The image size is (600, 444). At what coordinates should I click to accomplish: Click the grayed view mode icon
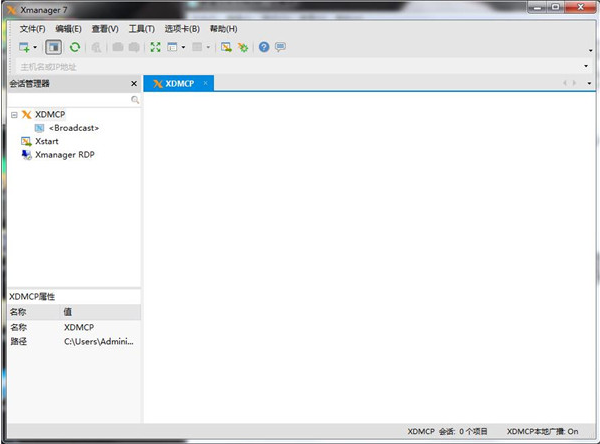(197, 47)
